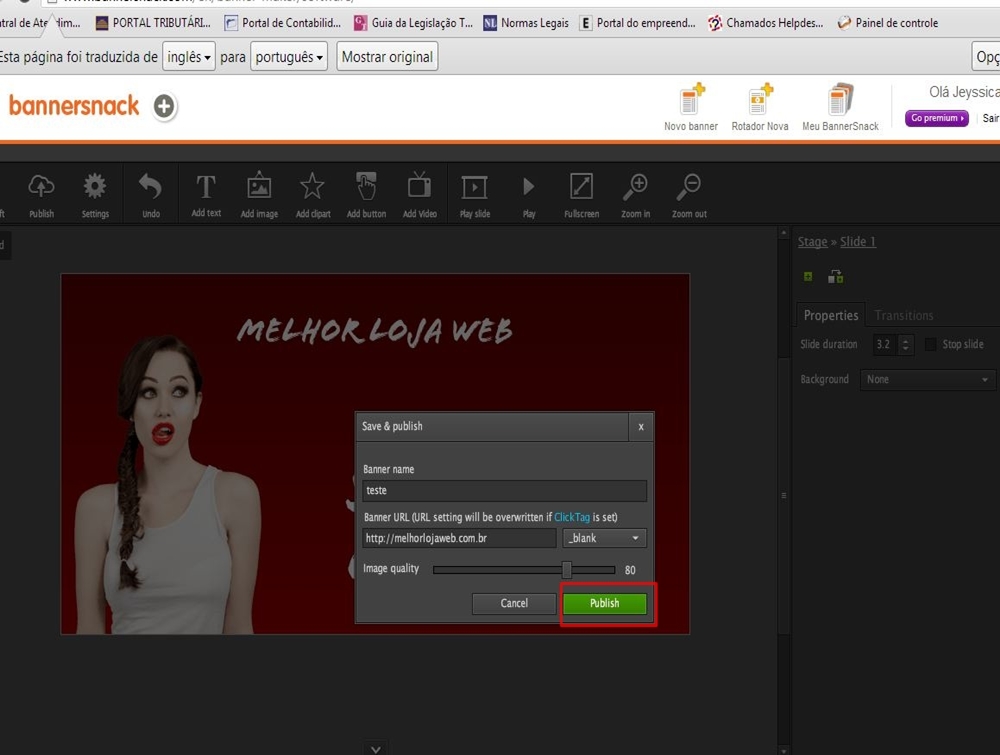Click the bannersnack logo
The height and width of the screenshot is (755, 1000).
point(74,105)
